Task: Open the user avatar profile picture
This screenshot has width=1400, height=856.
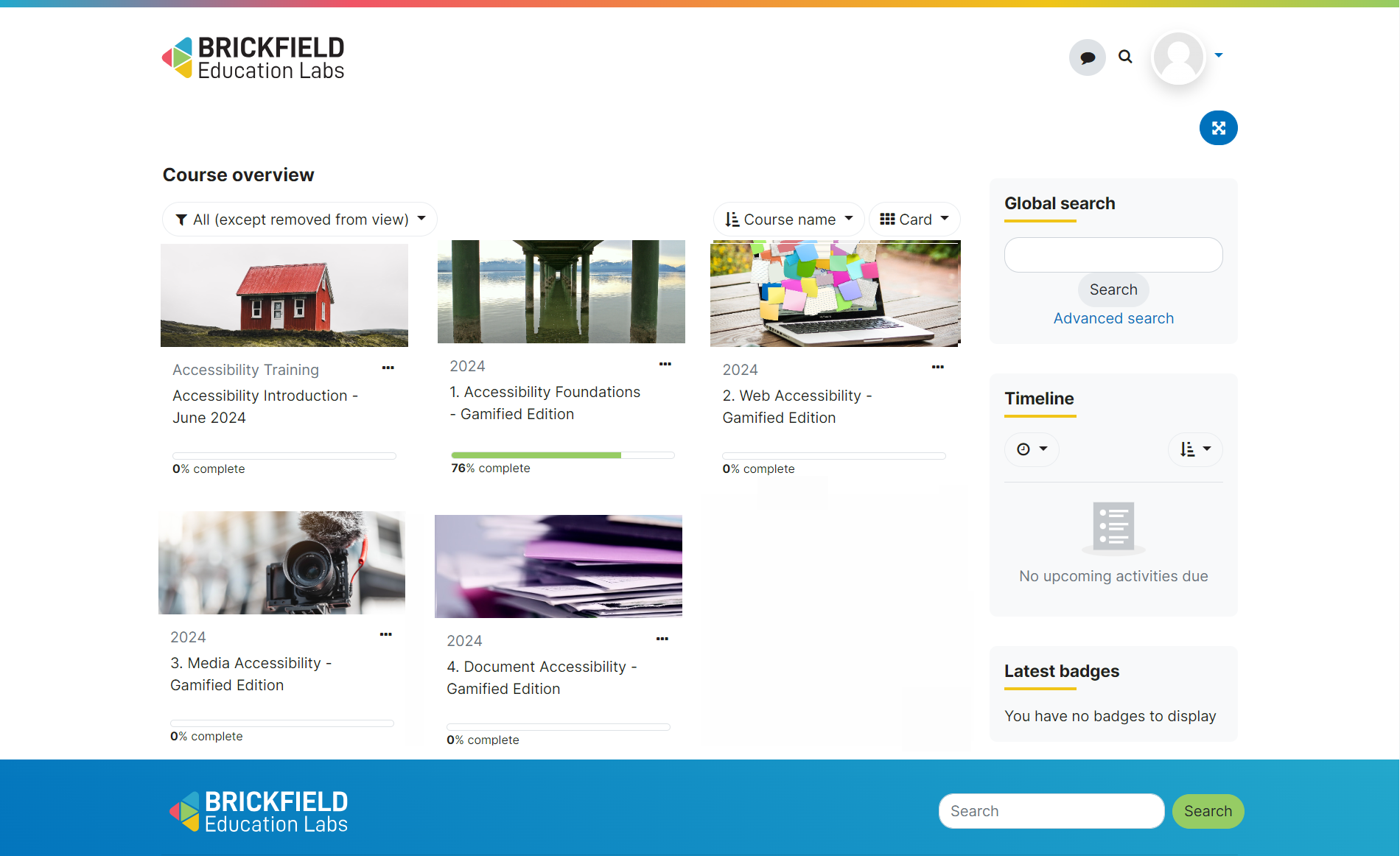Action: (x=1178, y=57)
